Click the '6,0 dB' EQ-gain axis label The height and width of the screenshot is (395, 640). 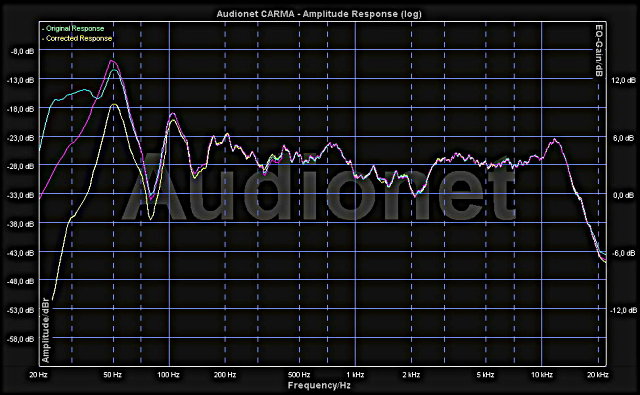pyautogui.click(x=623, y=138)
